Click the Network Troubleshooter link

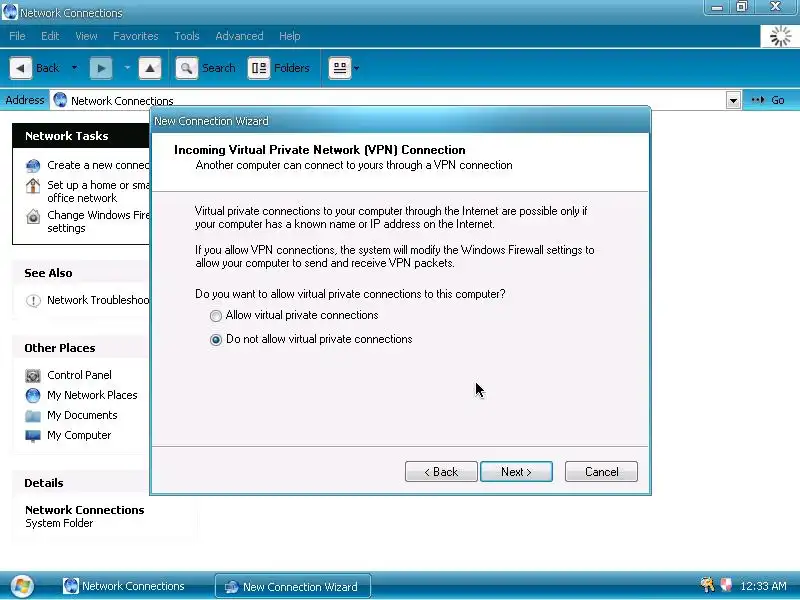tap(98, 300)
